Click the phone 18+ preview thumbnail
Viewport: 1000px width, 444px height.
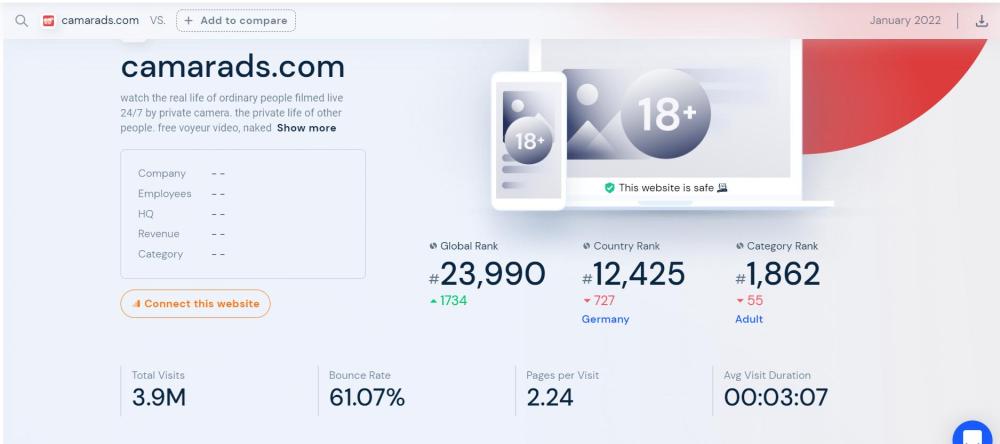[527, 138]
